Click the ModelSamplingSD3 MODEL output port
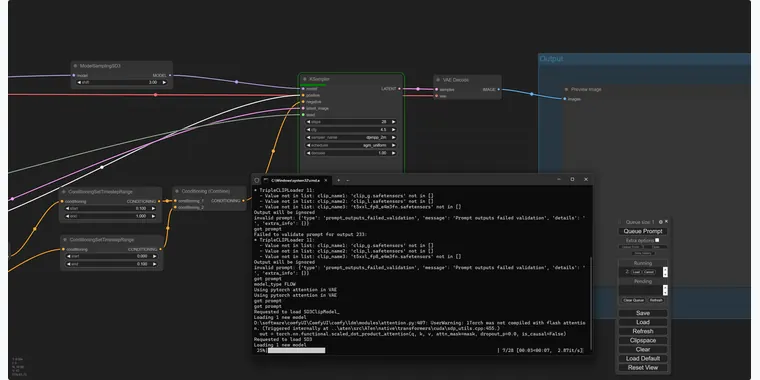Image resolution: width=760 pixels, height=380 pixels. click(x=170, y=75)
